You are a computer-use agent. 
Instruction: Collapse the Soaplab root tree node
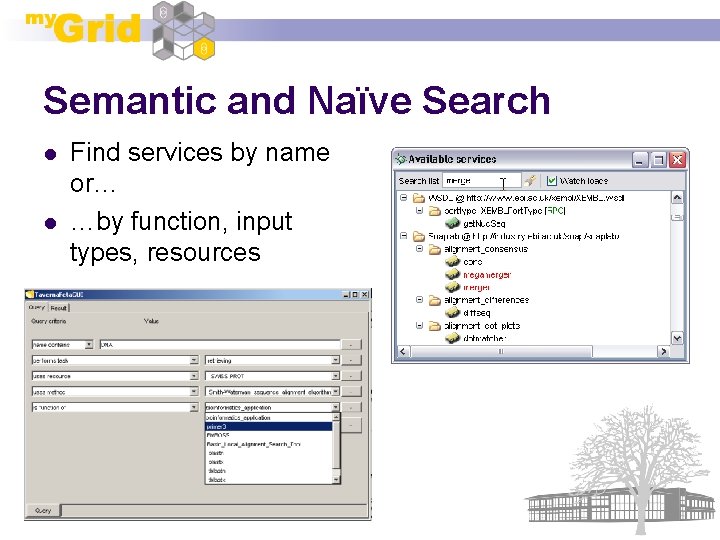[x=403, y=236]
